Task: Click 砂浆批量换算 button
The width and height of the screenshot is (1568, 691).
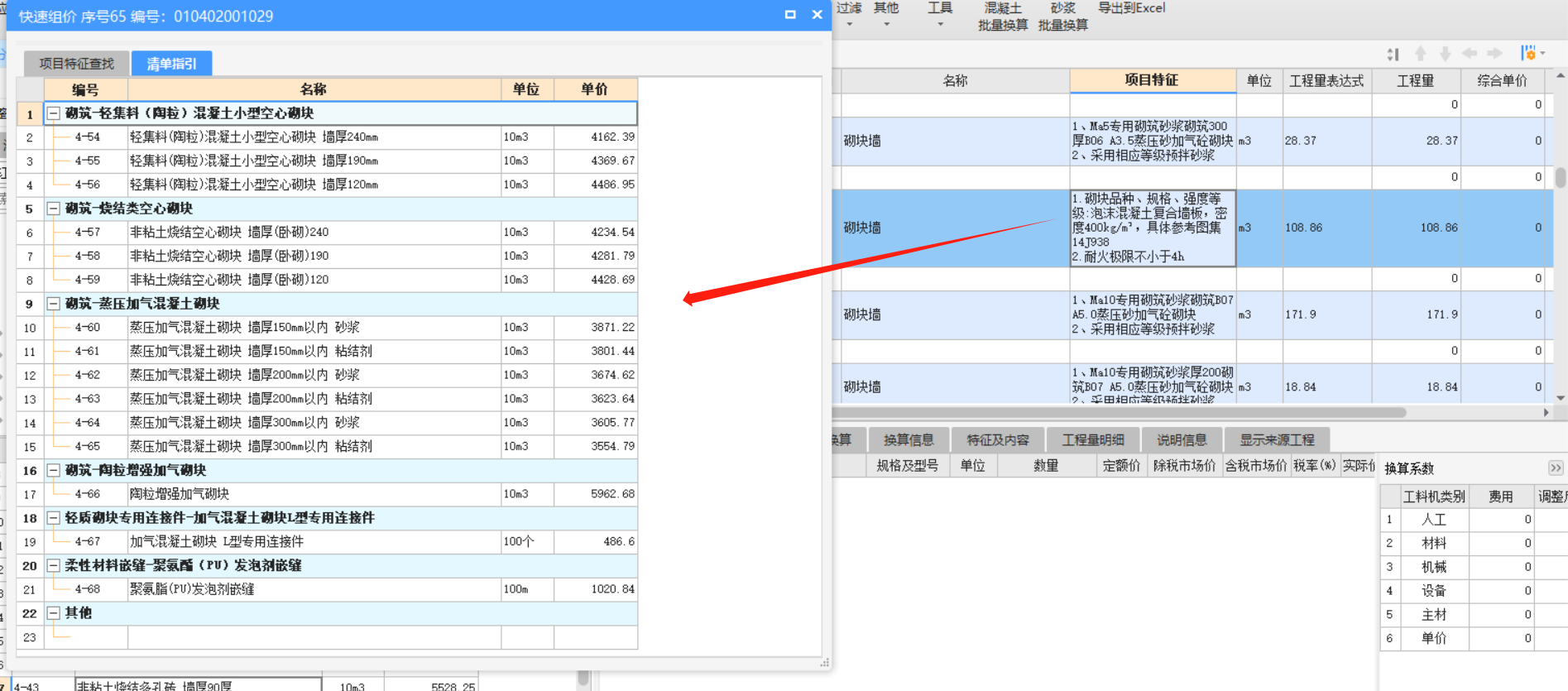Action: (1063, 17)
